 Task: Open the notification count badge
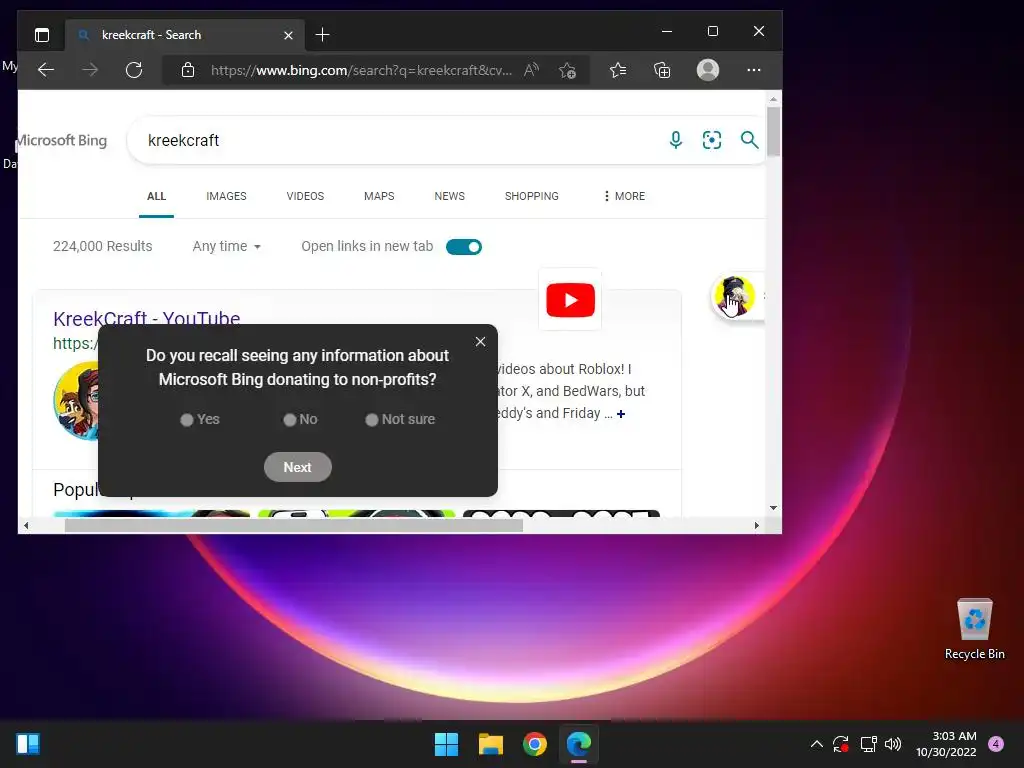point(996,744)
